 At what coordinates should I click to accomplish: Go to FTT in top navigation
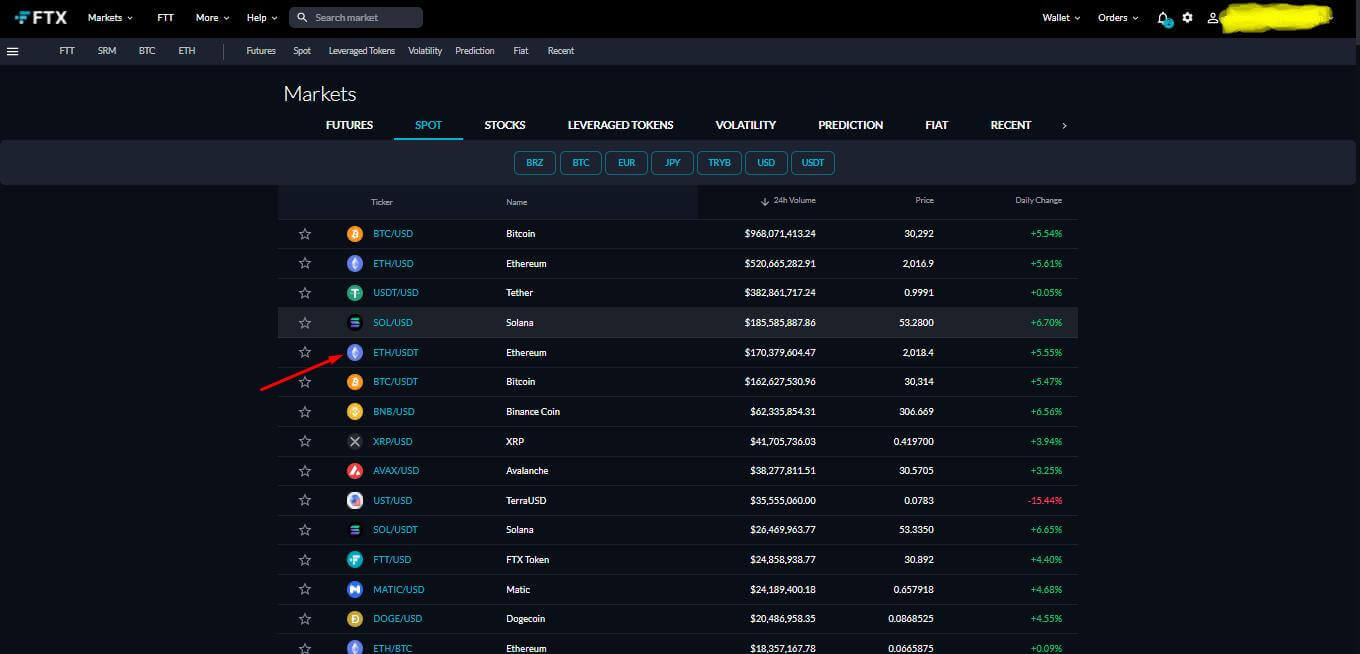(166, 18)
